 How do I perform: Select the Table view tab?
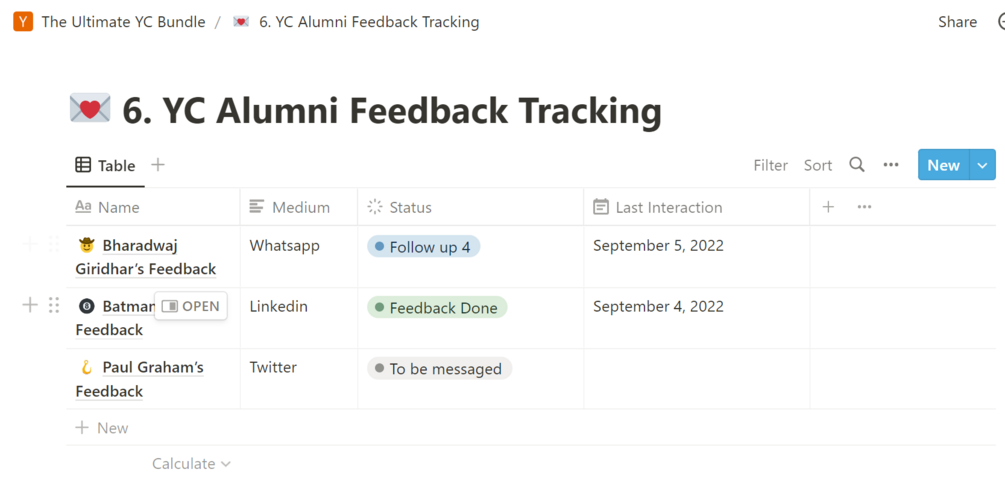pyautogui.click(x=106, y=166)
